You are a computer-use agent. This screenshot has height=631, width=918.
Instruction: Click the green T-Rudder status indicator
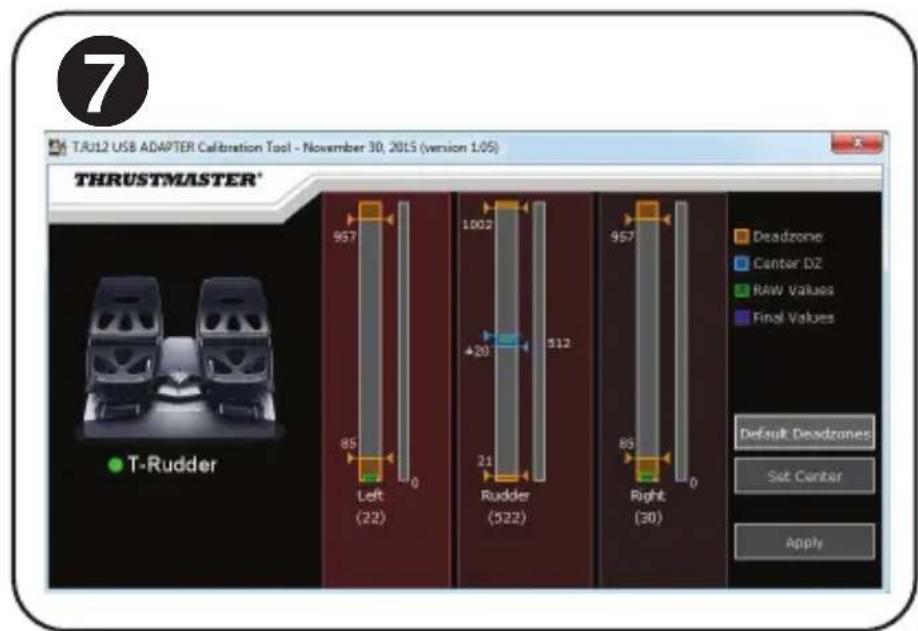pos(115,465)
